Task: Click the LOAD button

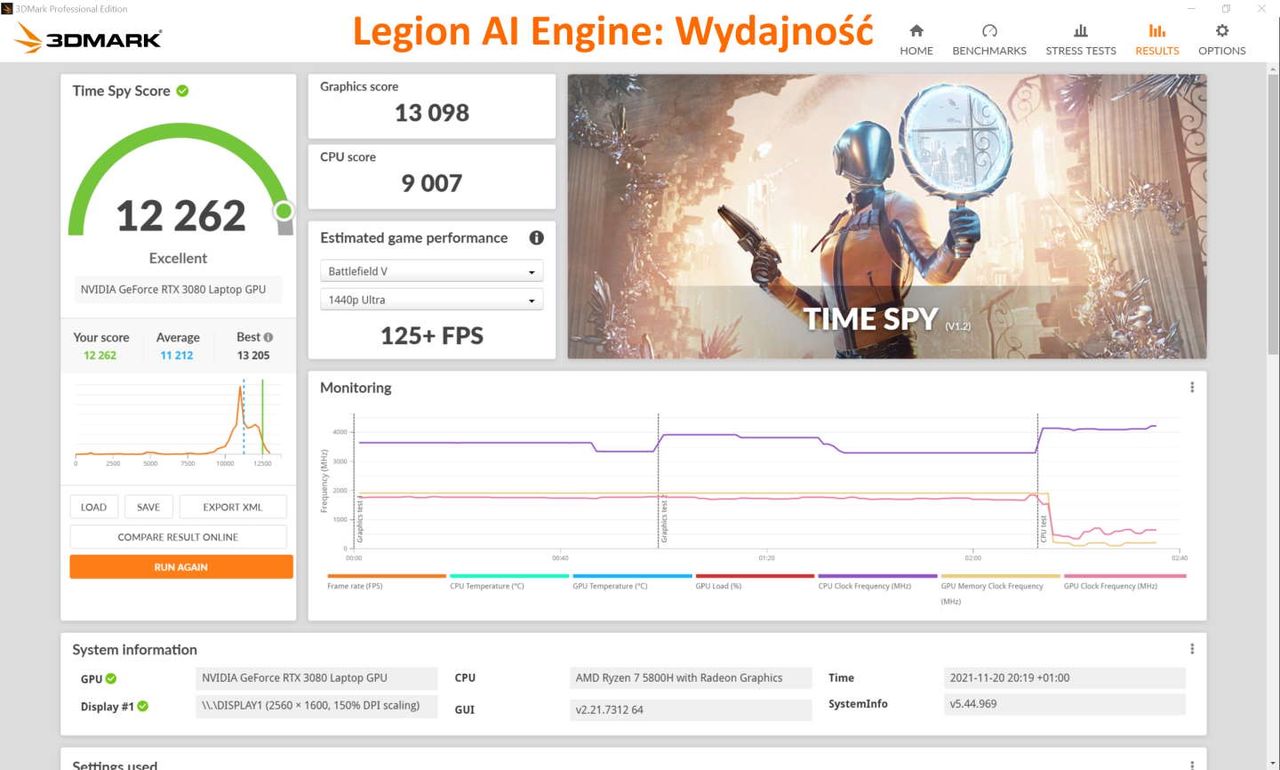Action: 94,507
